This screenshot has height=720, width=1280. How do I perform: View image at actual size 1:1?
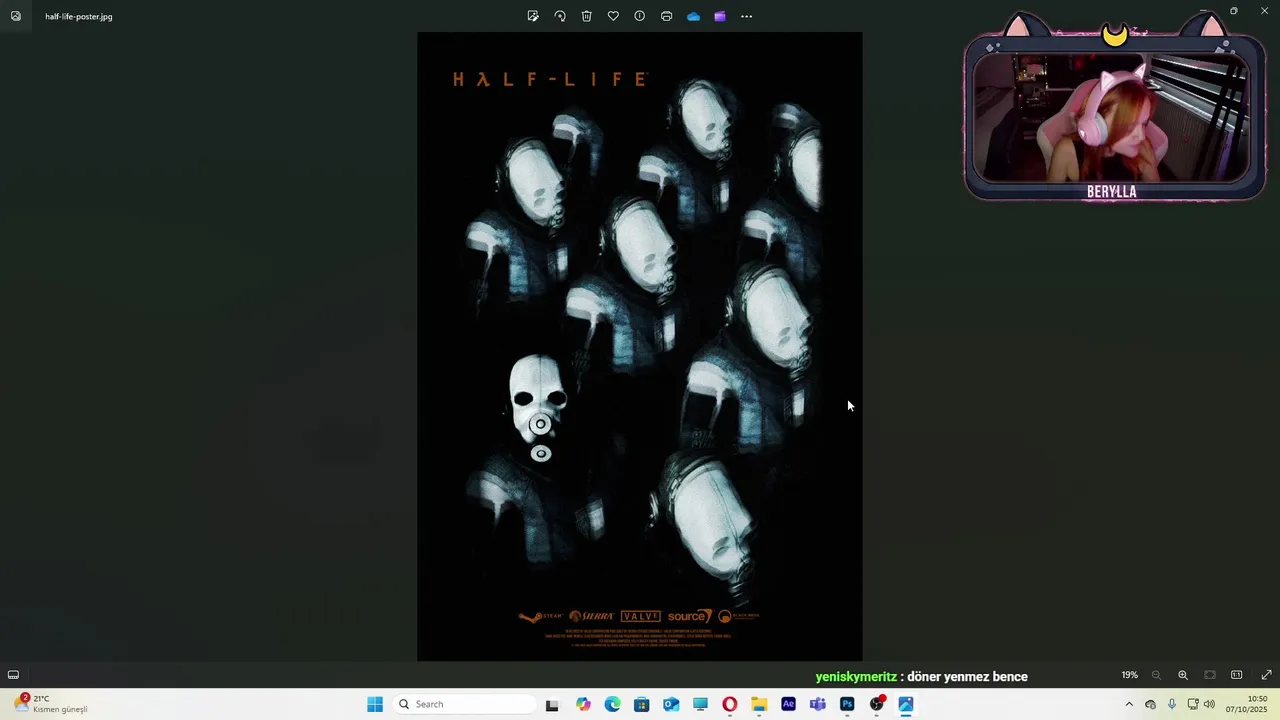[x=1237, y=675]
